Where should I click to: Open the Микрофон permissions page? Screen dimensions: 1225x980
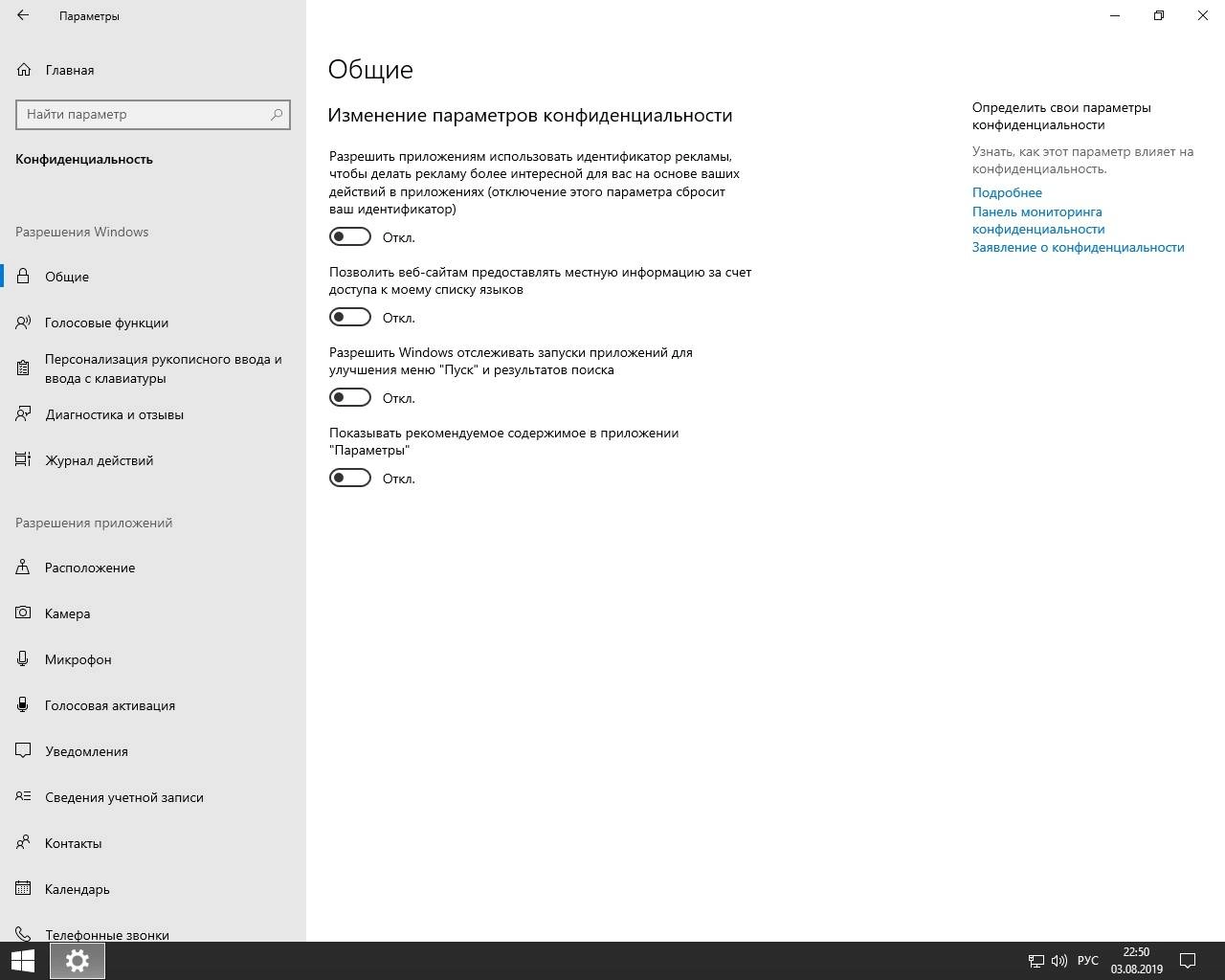point(153,659)
